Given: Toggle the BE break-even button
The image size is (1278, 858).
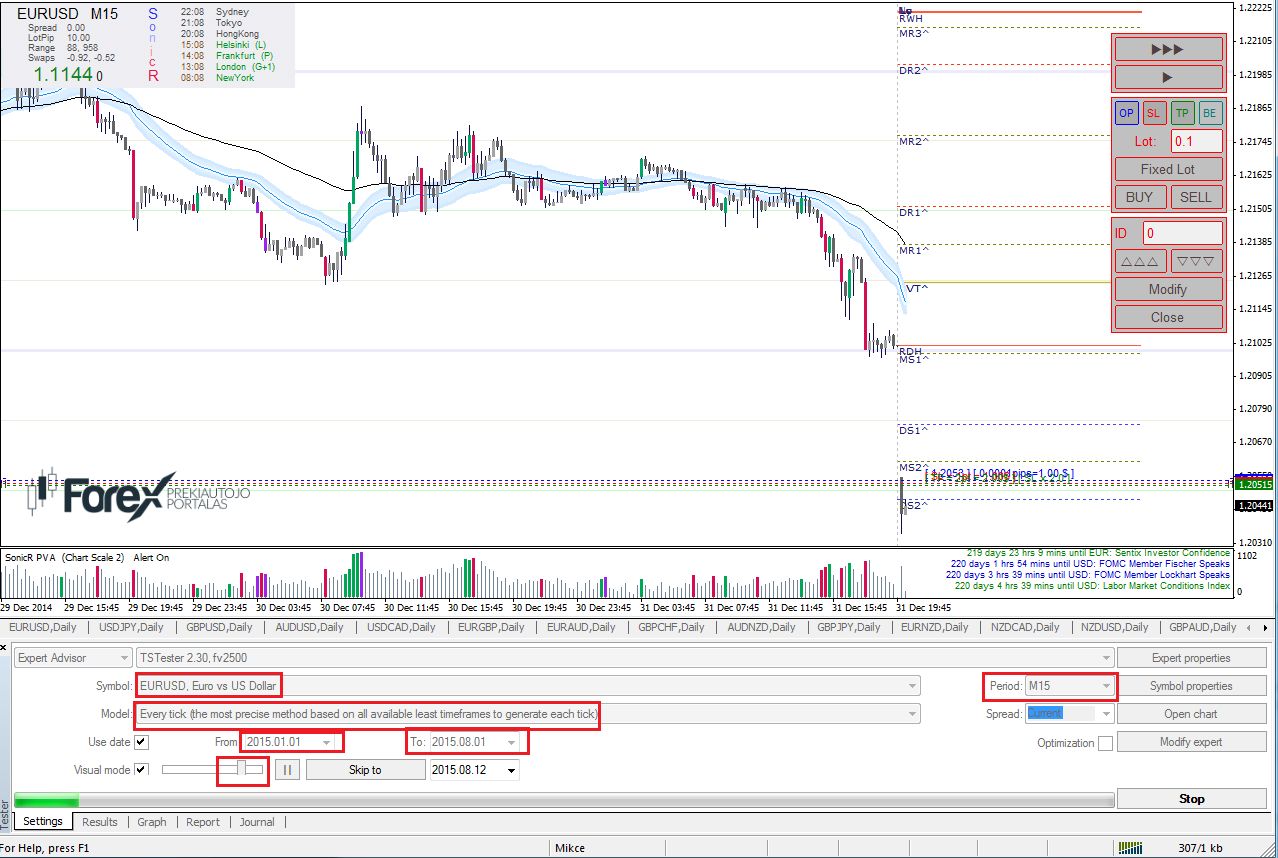Looking at the screenshot, I should pyautogui.click(x=1210, y=113).
